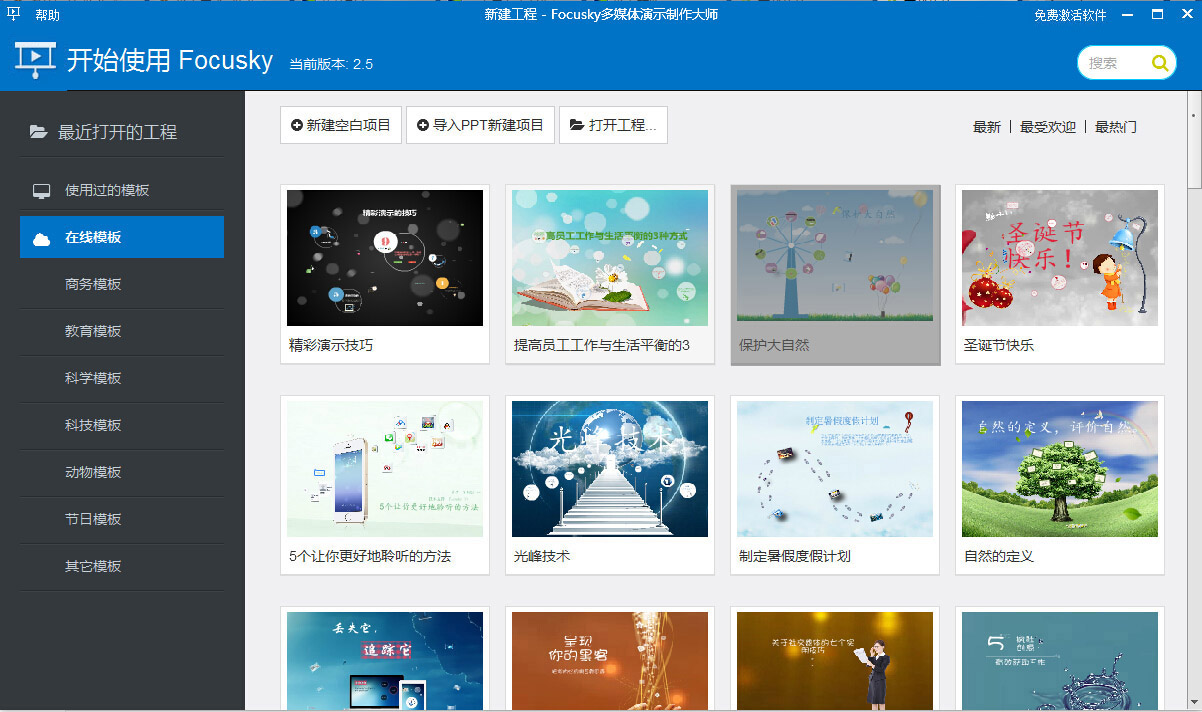Click the 免费激活软件 link
The image size is (1202, 712).
(1070, 15)
